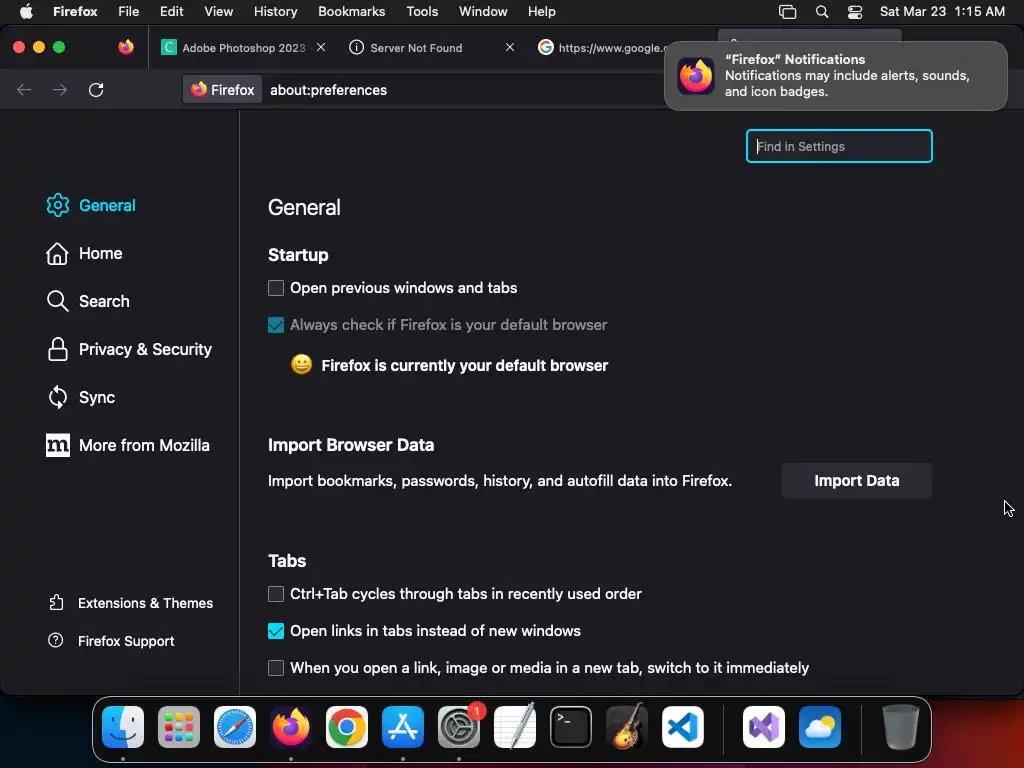
Task: Open Privacy & Security settings
Action: 129,349
